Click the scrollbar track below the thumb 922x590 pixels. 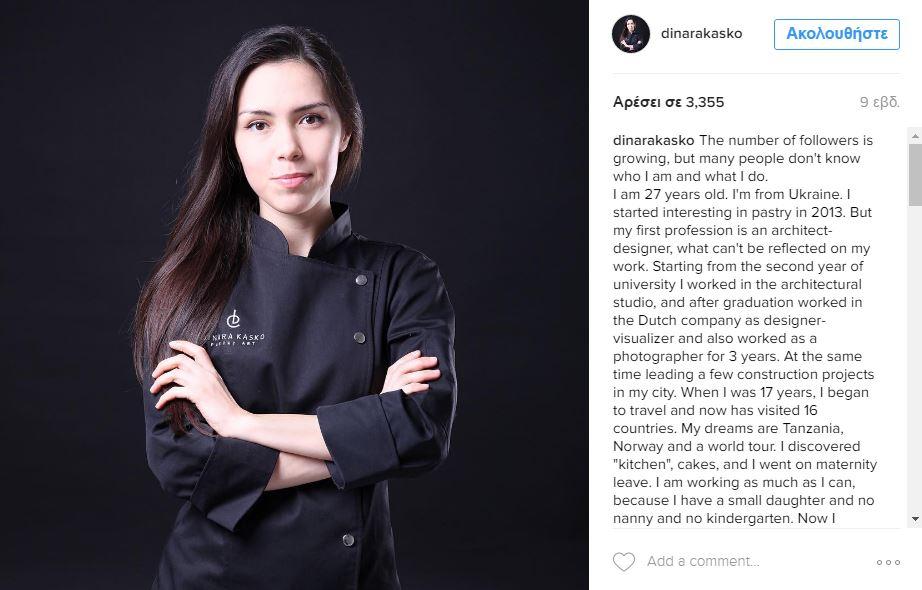click(915, 359)
